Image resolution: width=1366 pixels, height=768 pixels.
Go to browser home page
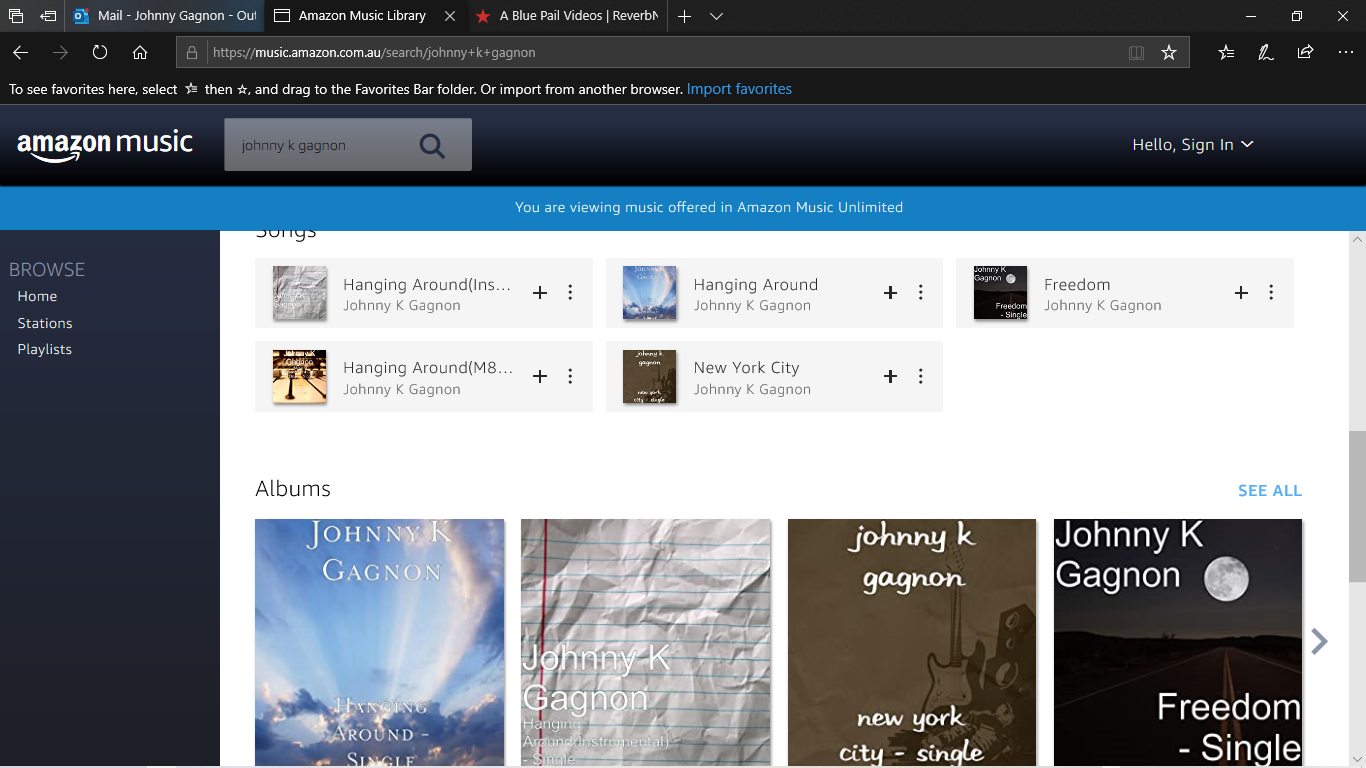point(140,52)
